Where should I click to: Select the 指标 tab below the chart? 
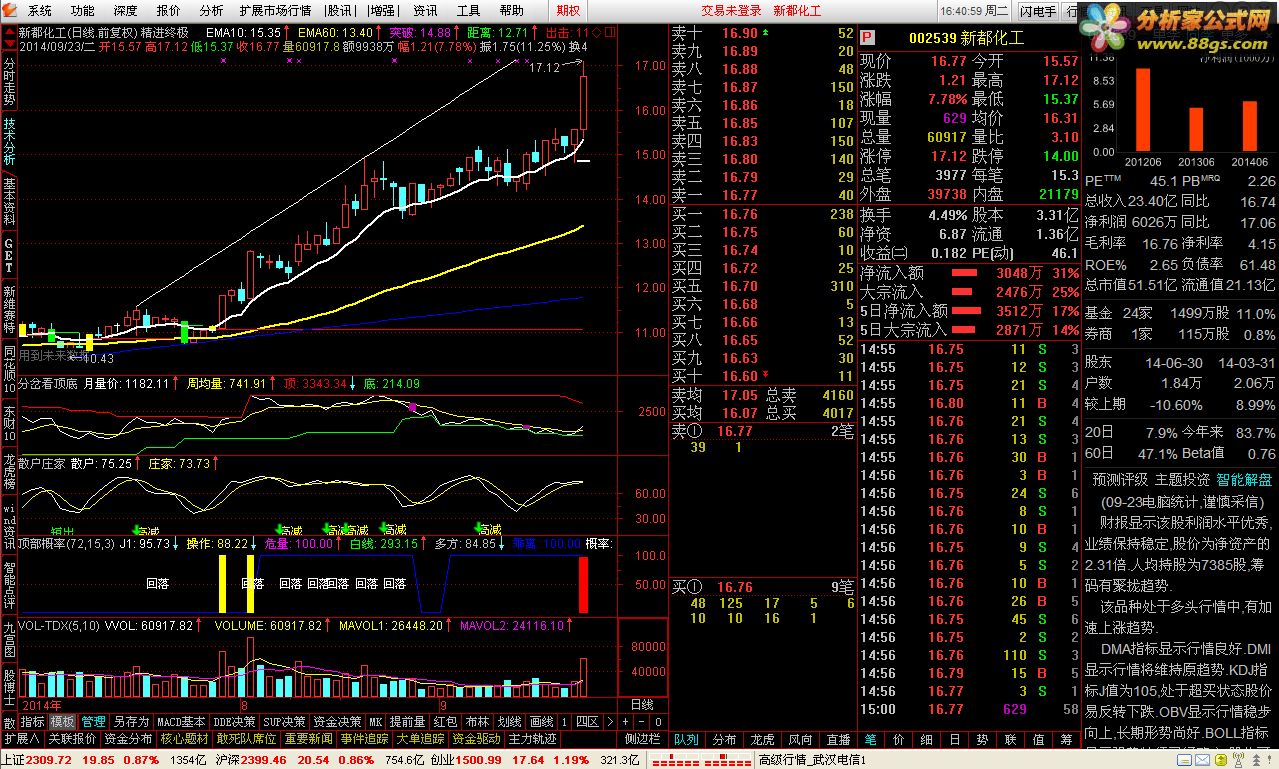click(x=33, y=721)
